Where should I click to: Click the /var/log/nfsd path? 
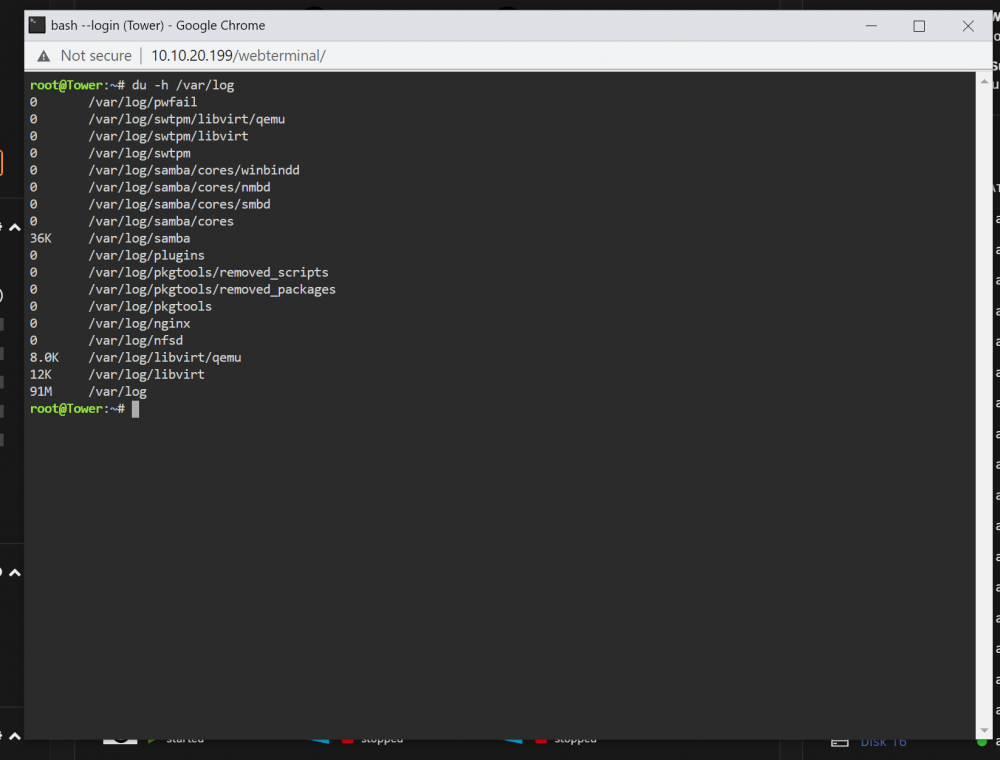tap(135, 340)
